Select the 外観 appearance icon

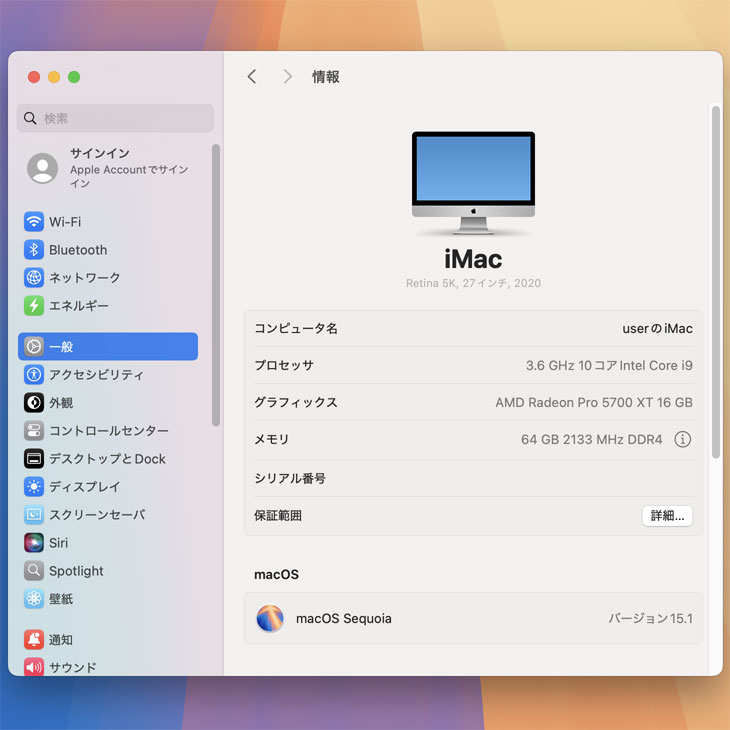pyautogui.click(x=34, y=403)
